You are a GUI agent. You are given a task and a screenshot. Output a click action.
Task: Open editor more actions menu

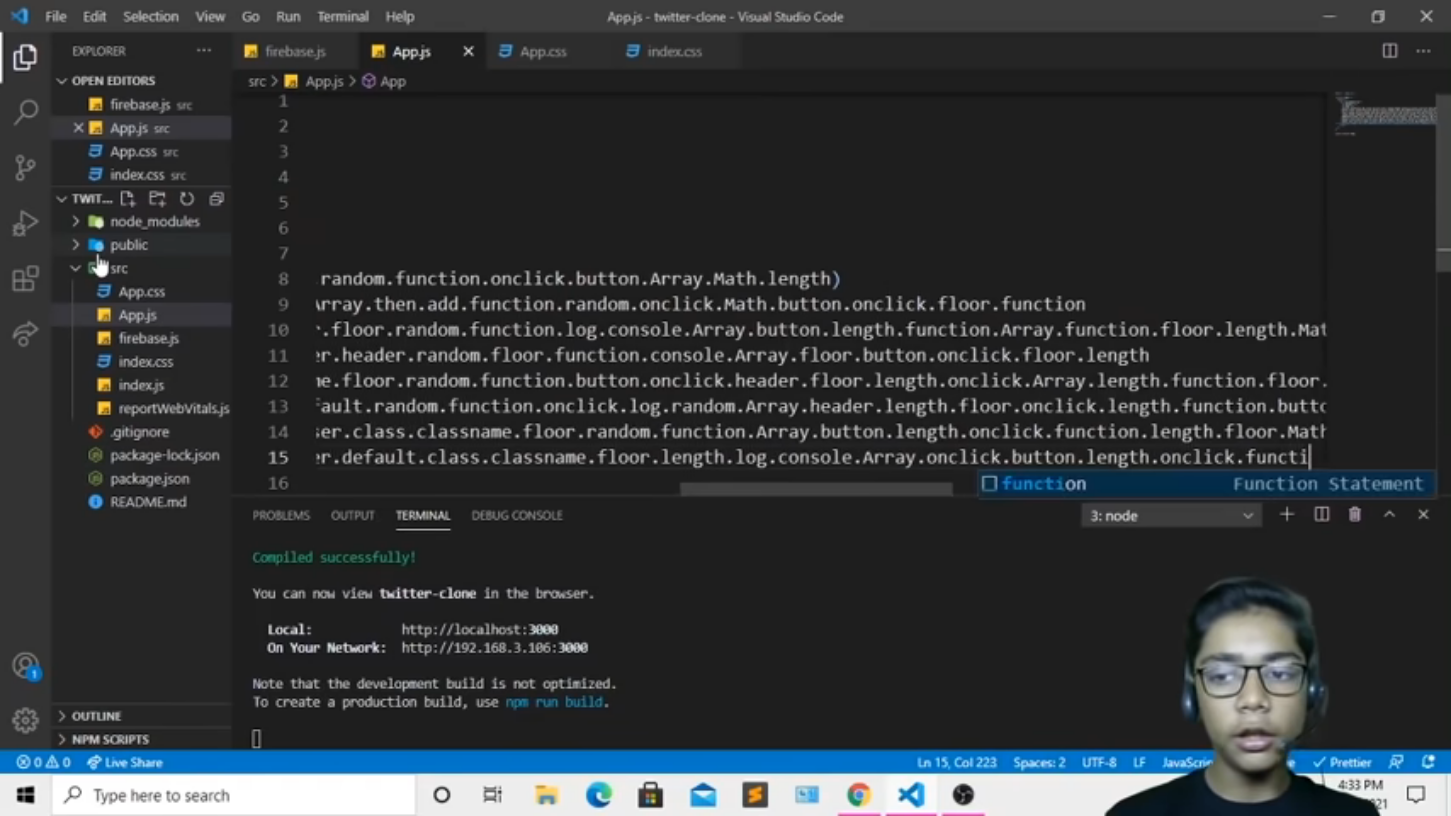[x=1423, y=51]
